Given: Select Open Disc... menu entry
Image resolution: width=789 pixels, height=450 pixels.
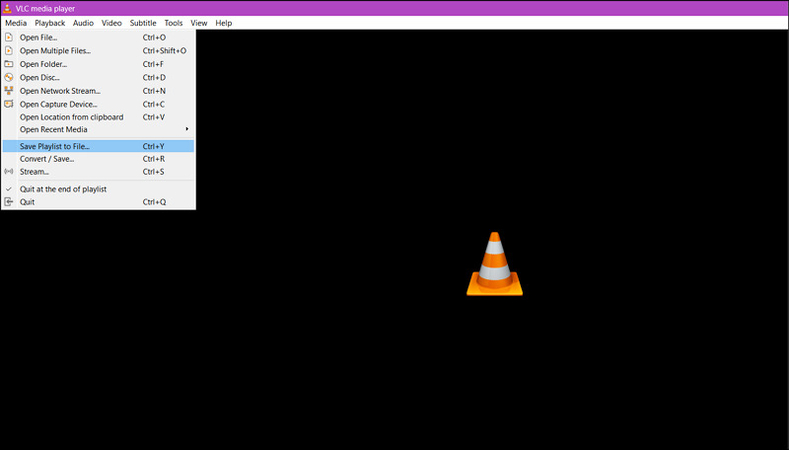Looking at the screenshot, I should click(98, 78).
